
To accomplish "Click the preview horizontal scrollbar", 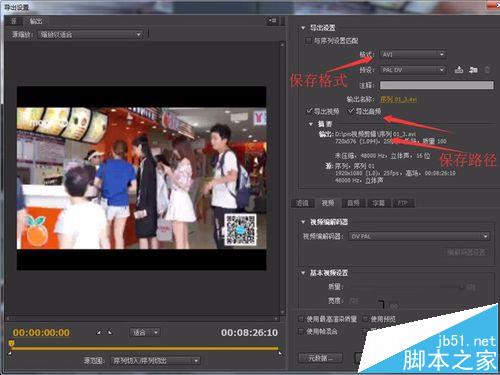I will (142, 318).
